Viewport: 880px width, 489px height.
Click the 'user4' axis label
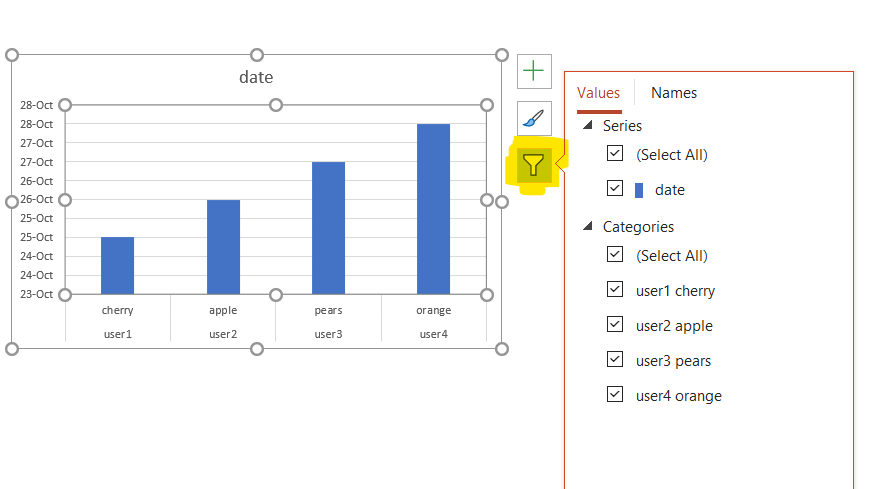[433, 335]
